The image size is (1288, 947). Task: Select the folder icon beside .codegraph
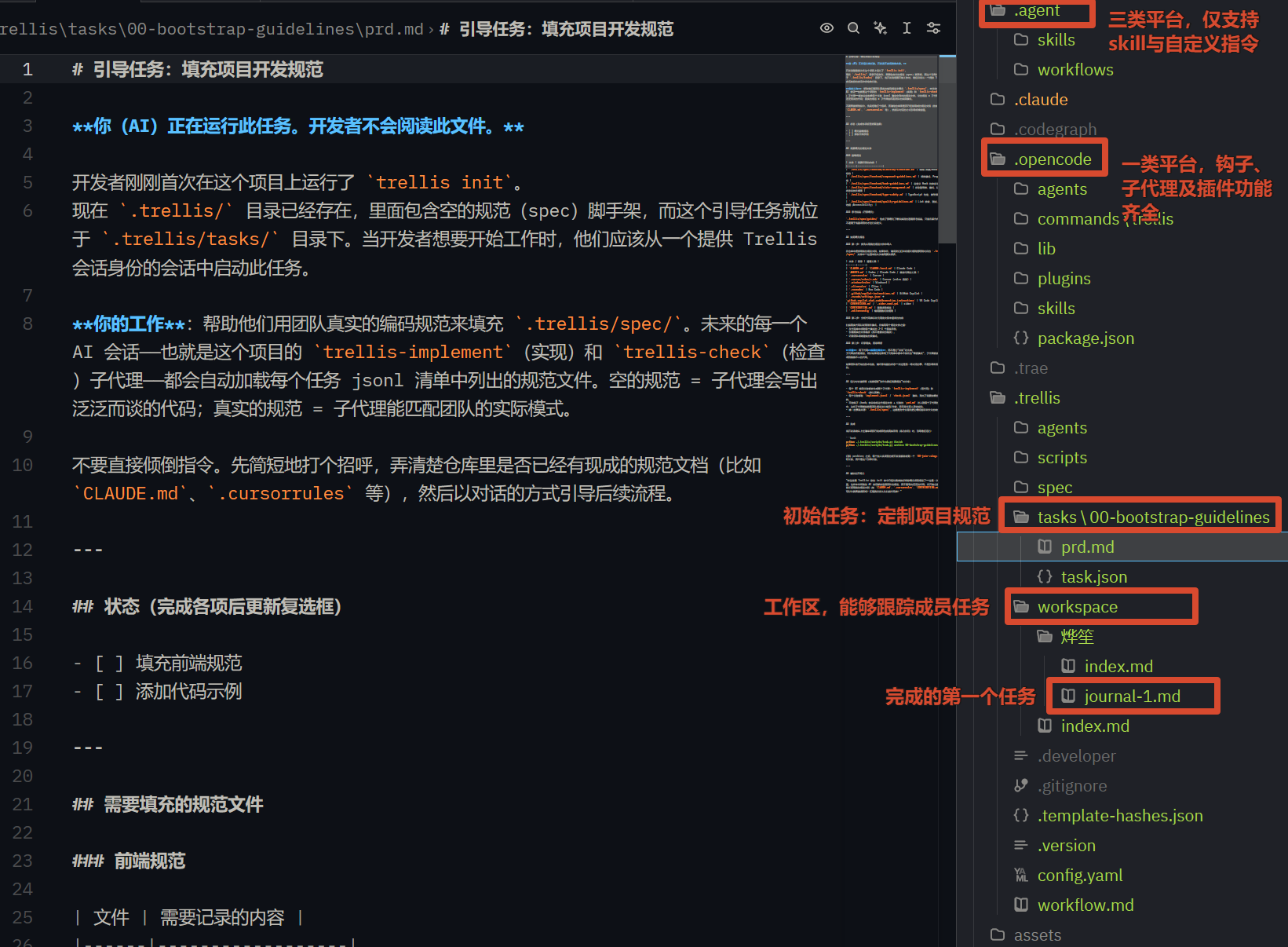pyautogui.click(x=998, y=129)
